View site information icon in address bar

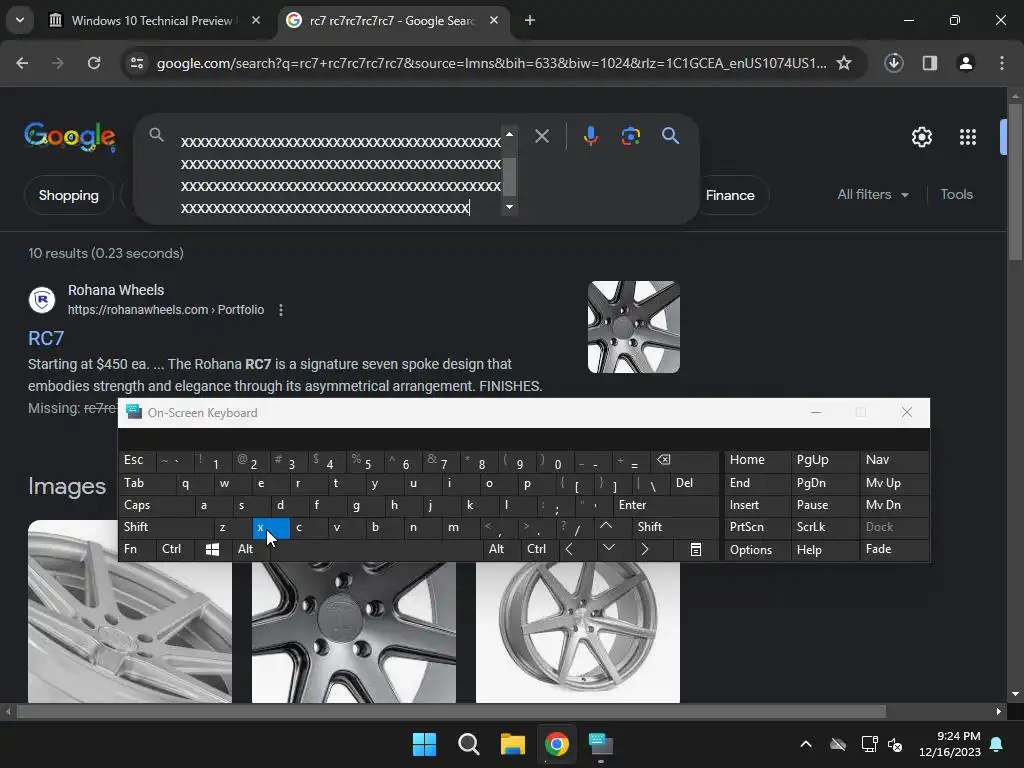tap(136, 63)
